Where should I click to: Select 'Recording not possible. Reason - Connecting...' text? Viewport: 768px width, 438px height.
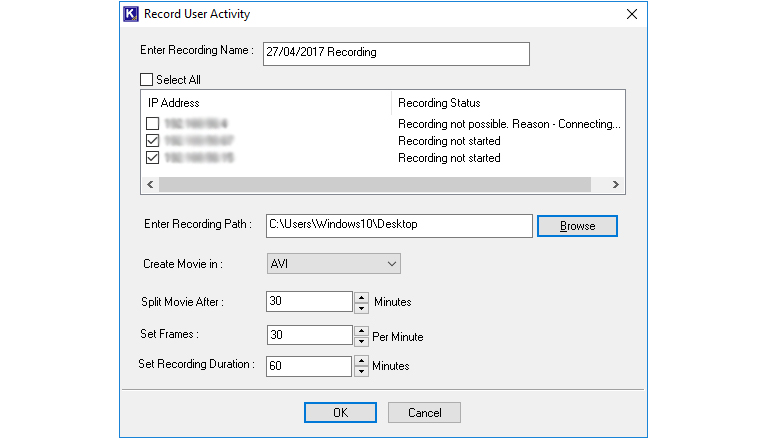tap(509, 124)
